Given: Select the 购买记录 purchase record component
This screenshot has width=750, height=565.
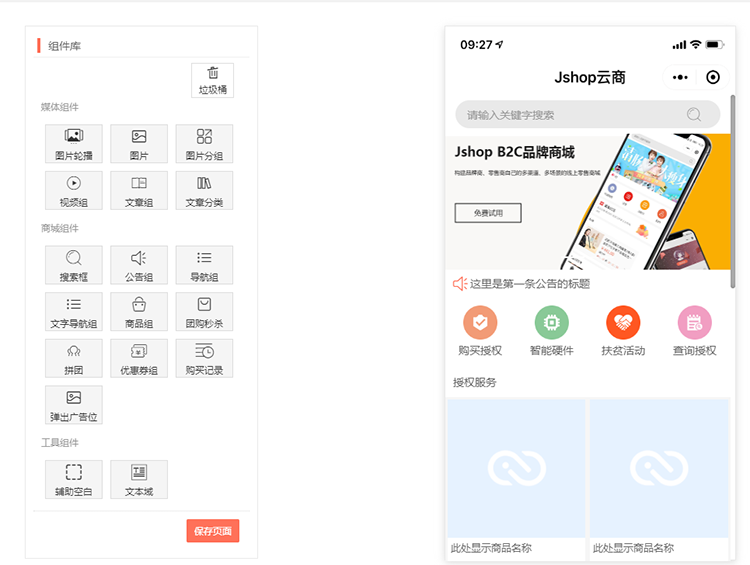Looking at the screenshot, I should coord(204,358).
